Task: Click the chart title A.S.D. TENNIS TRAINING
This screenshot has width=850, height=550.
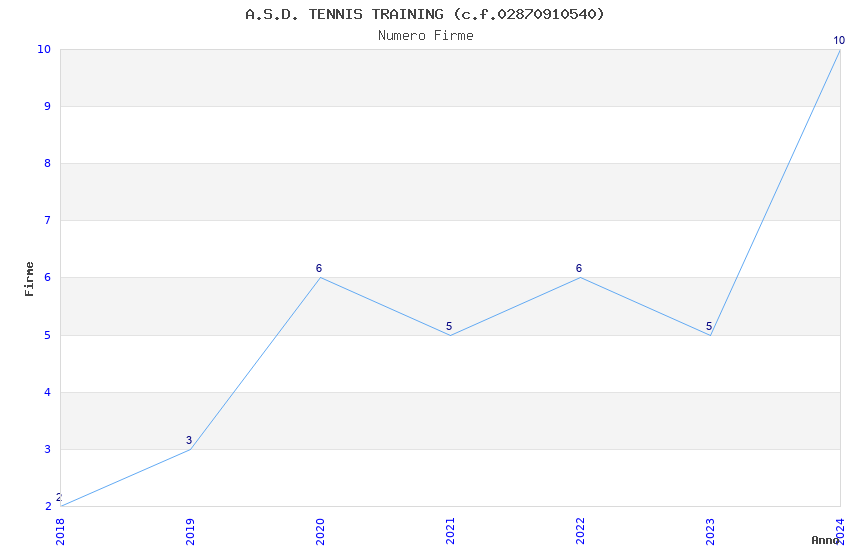Action: [424, 14]
